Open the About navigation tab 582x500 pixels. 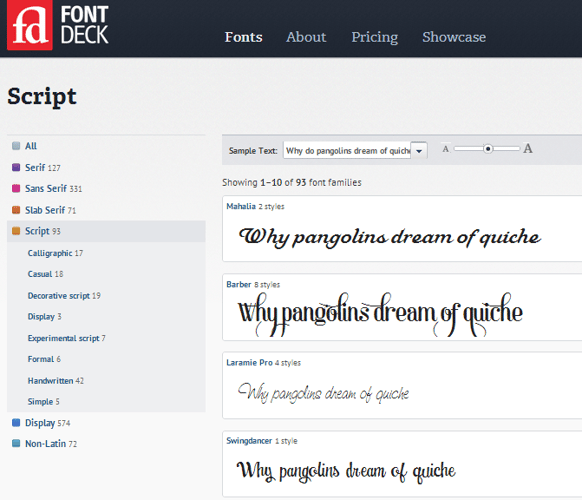[x=306, y=37]
